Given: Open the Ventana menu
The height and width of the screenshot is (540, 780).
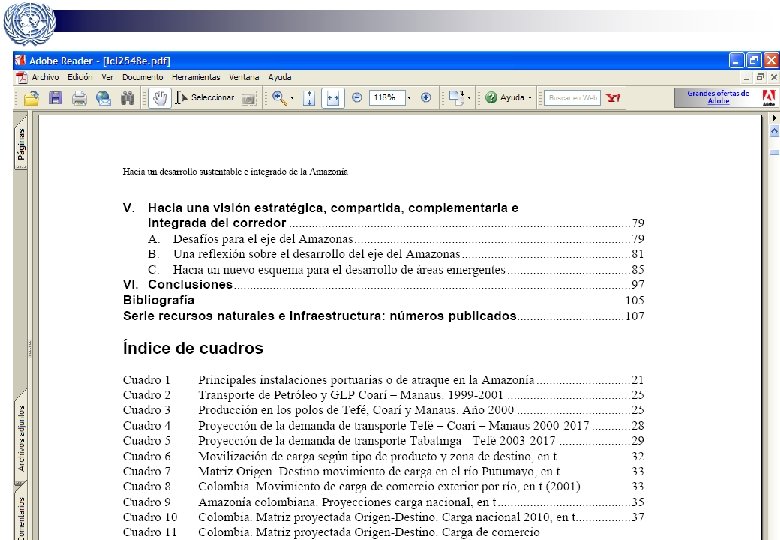Looking at the screenshot, I should (244, 77).
